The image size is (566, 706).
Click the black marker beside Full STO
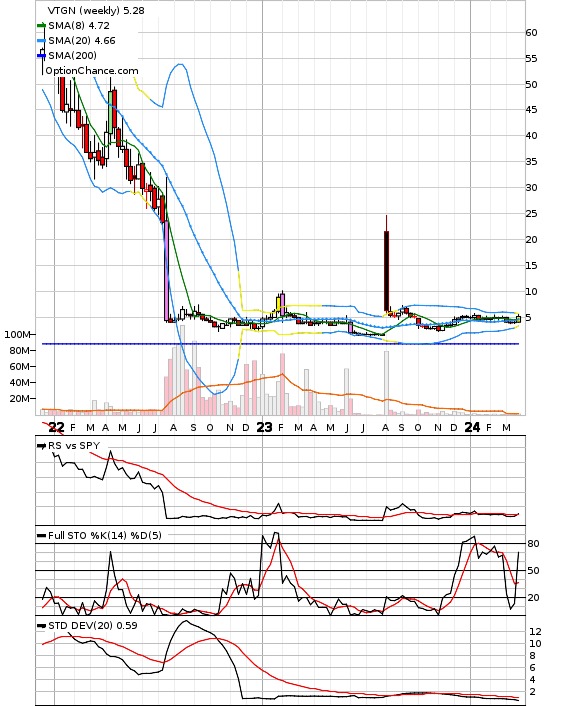pos(41,535)
